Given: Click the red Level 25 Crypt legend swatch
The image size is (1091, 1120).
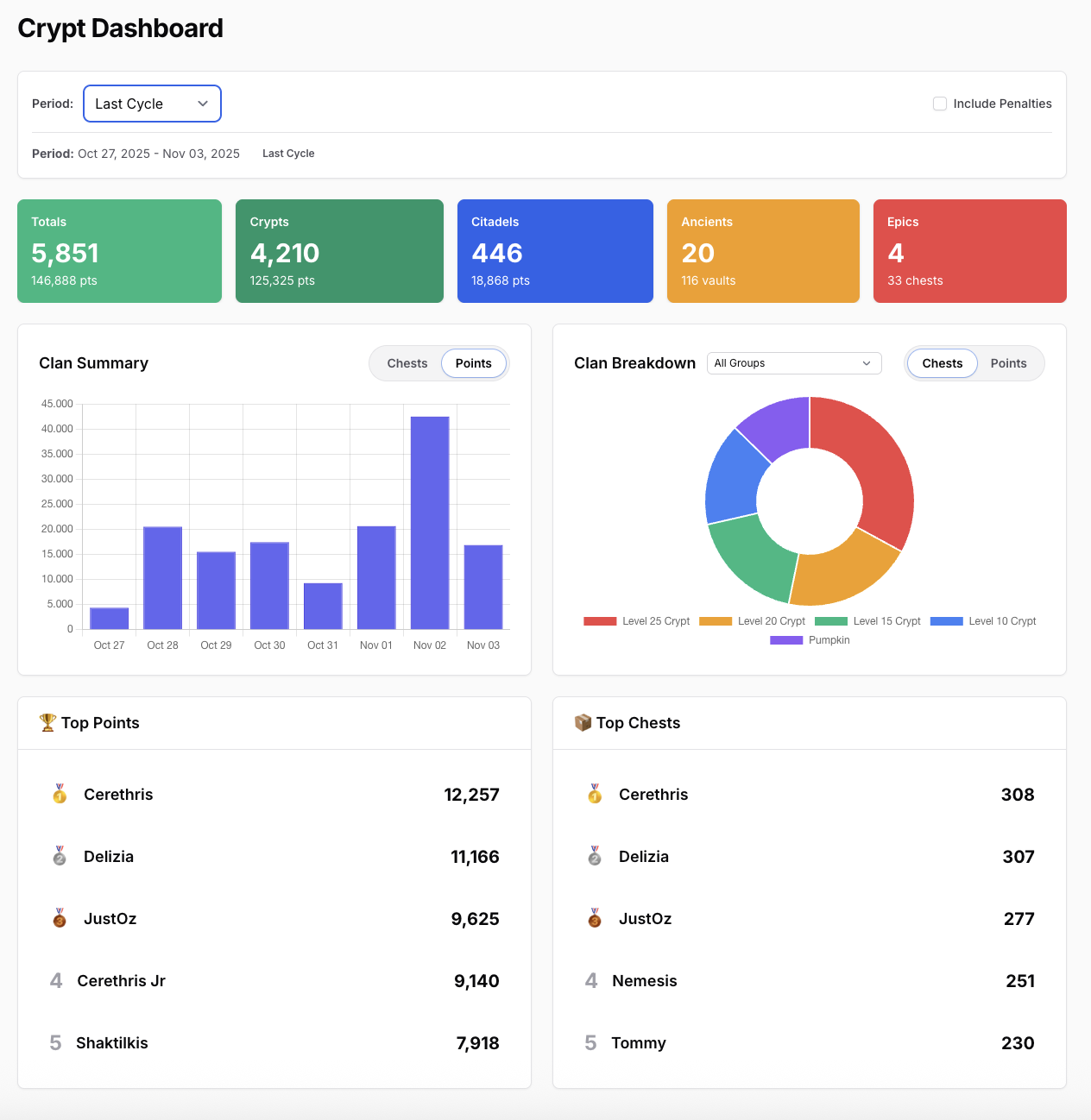Looking at the screenshot, I should 599,620.
